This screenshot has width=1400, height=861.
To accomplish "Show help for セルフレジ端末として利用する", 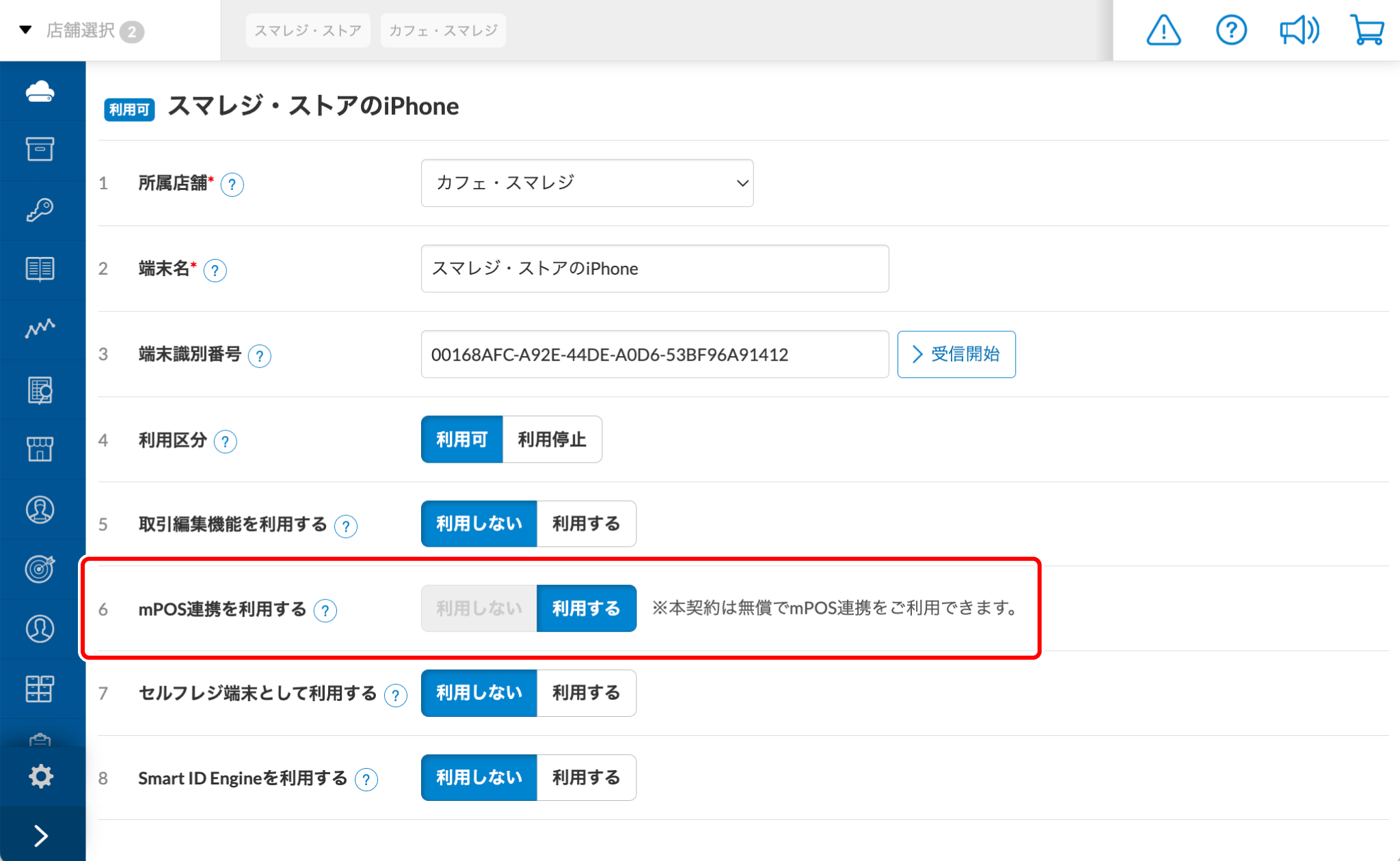I will pos(396,695).
